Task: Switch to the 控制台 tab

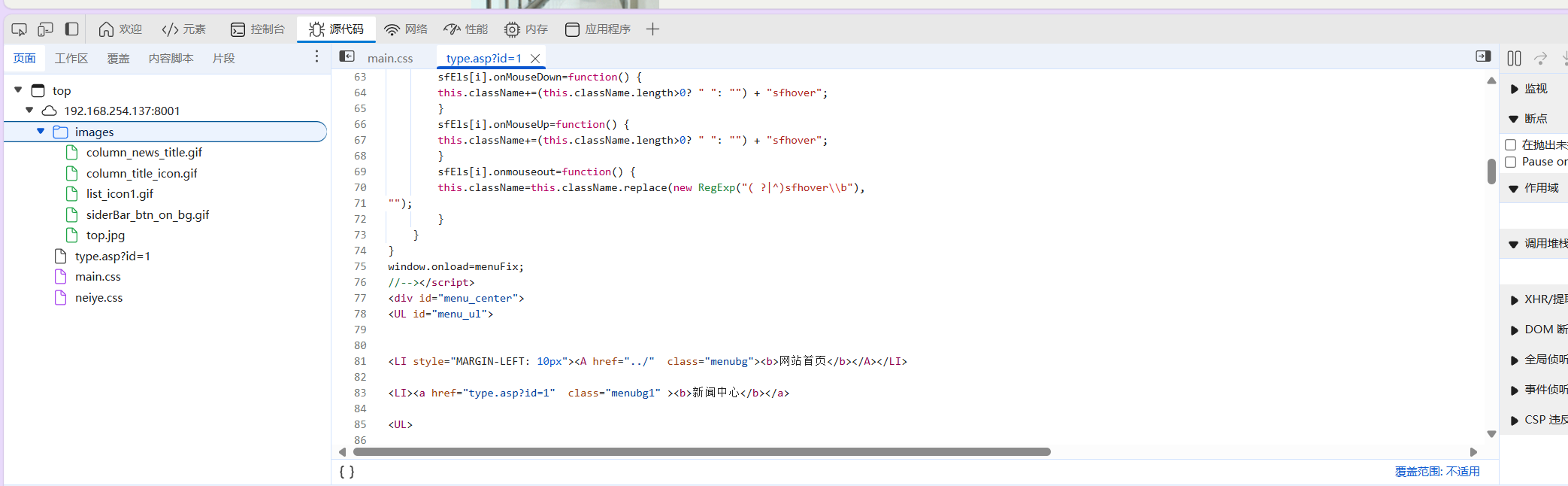Action: (x=258, y=29)
